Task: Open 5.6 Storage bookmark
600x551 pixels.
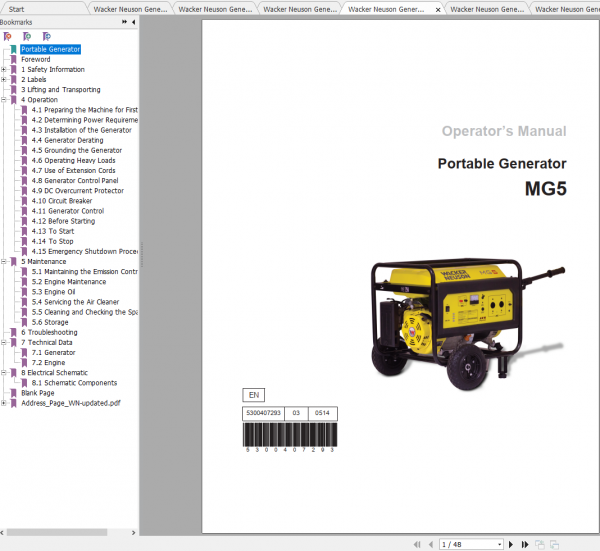Action: click(50, 322)
